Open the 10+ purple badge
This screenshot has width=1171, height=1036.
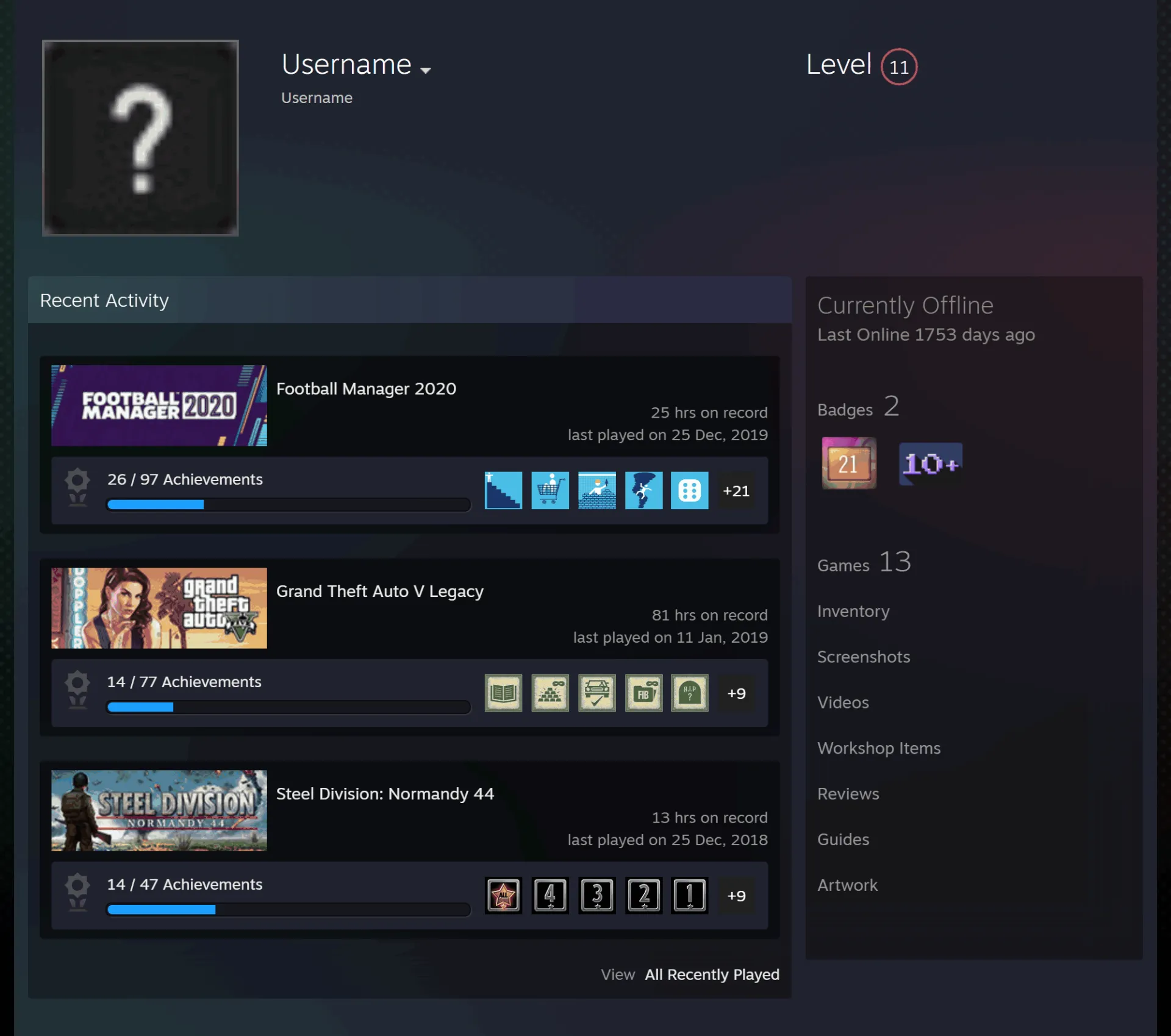[x=931, y=464]
